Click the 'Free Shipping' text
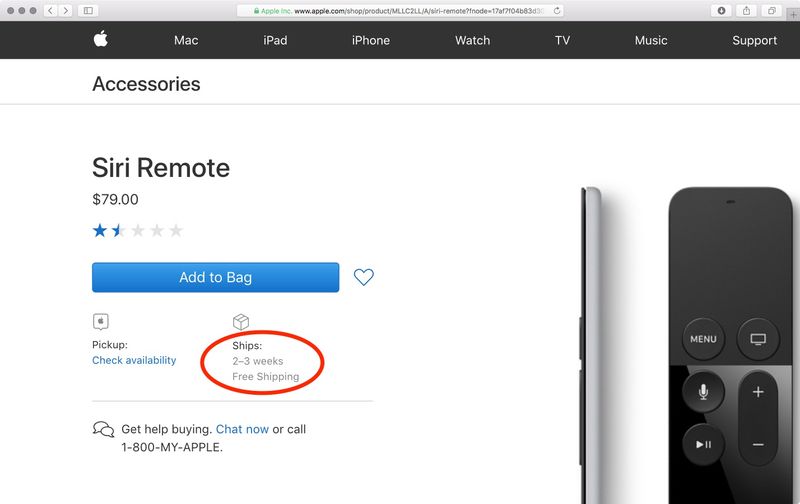Viewport: 800px width, 504px height. [x=266, y=376]
